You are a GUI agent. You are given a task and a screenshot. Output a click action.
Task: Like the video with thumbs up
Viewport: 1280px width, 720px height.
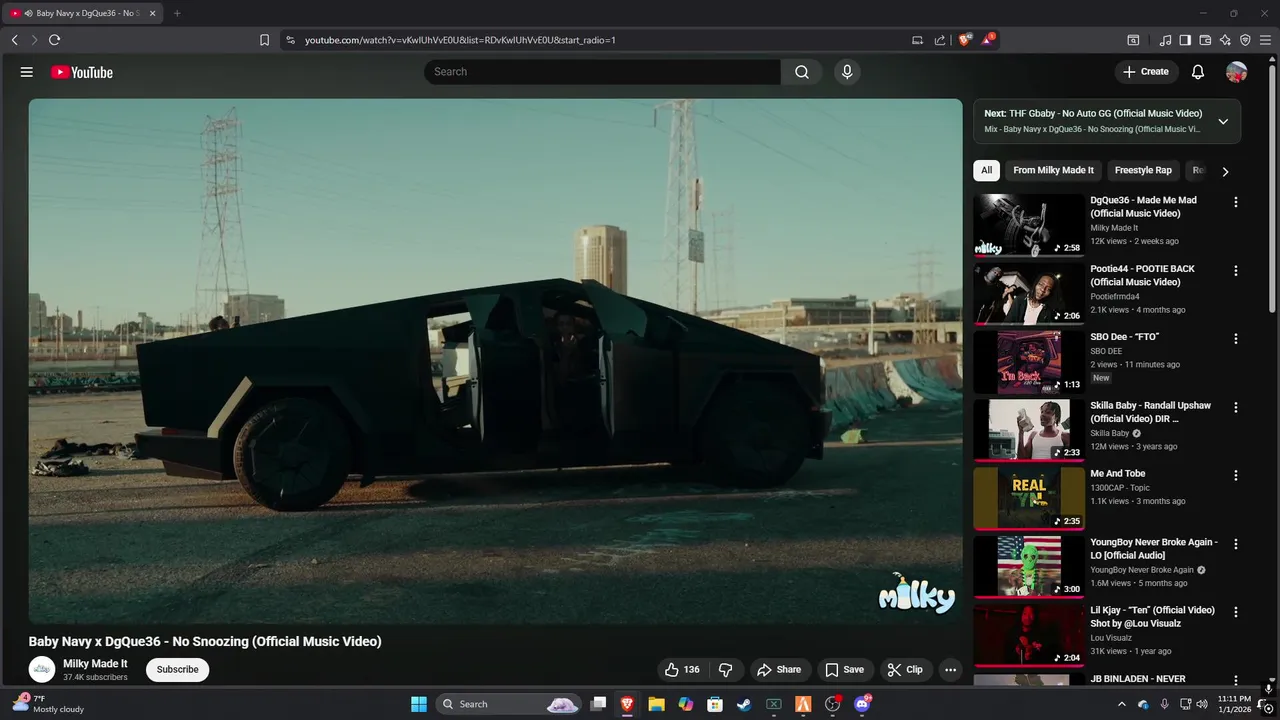[x=683, y=670]
